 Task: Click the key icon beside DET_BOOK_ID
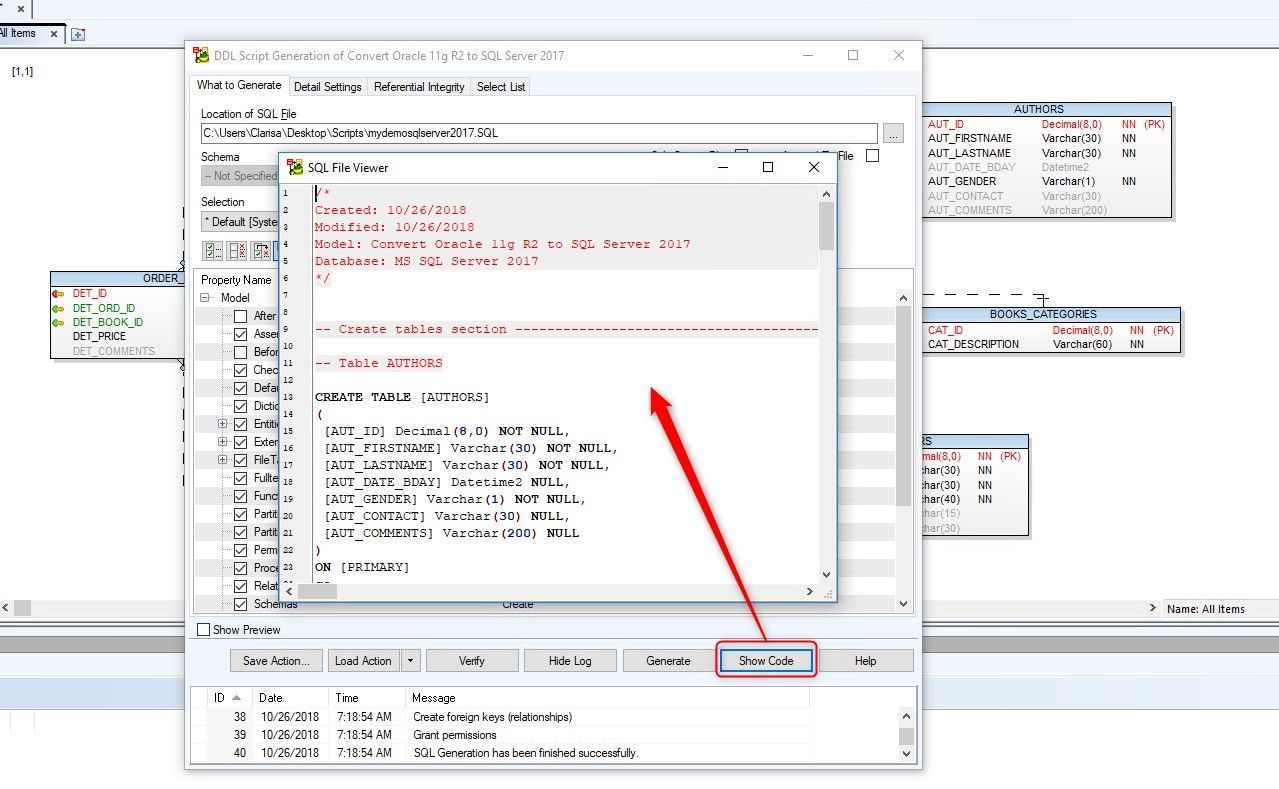click(58, 322)
